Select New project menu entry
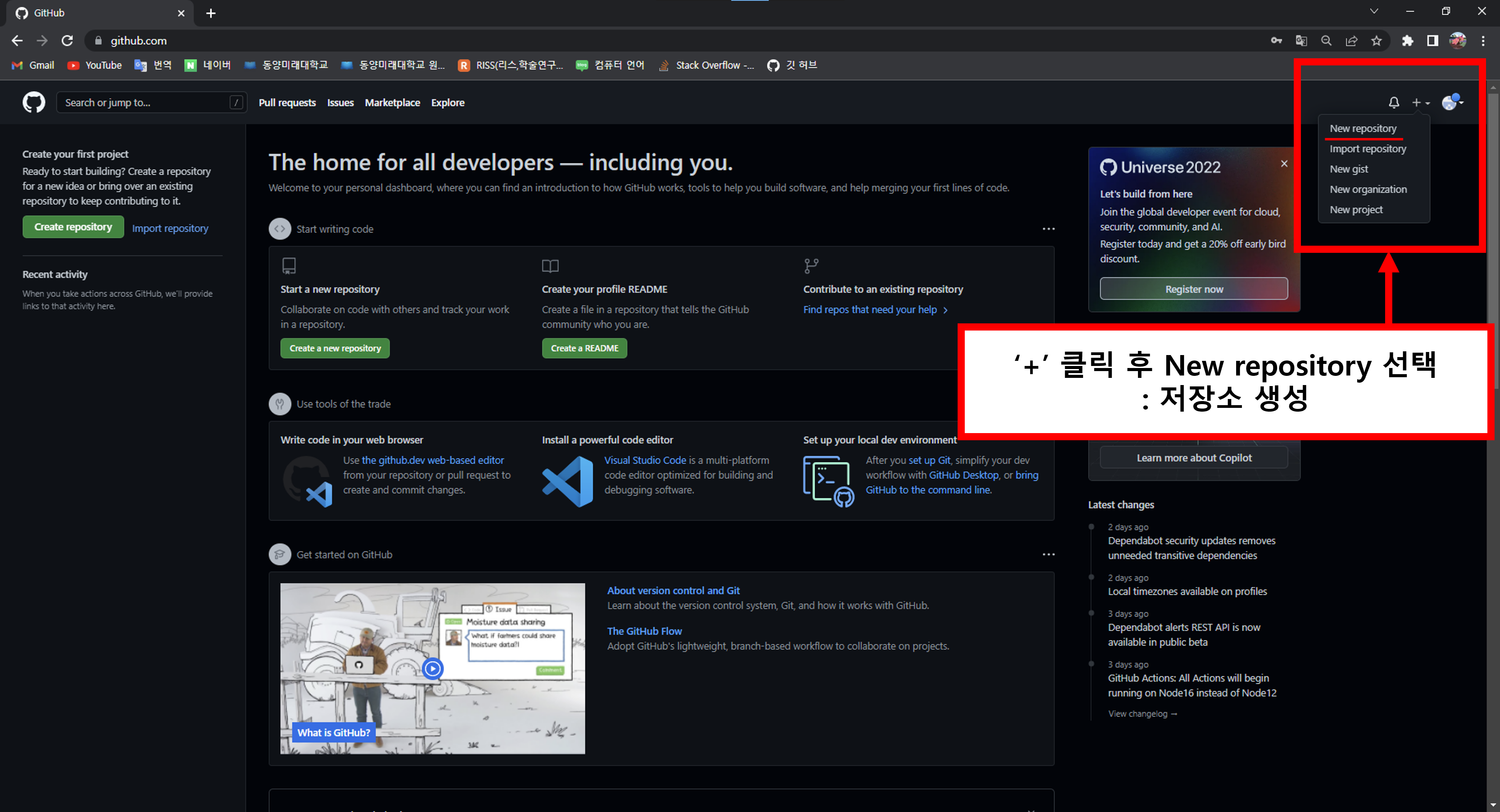Image resolution: width=1500 pixels, height=812 pixels. (x=1355, y=210)
